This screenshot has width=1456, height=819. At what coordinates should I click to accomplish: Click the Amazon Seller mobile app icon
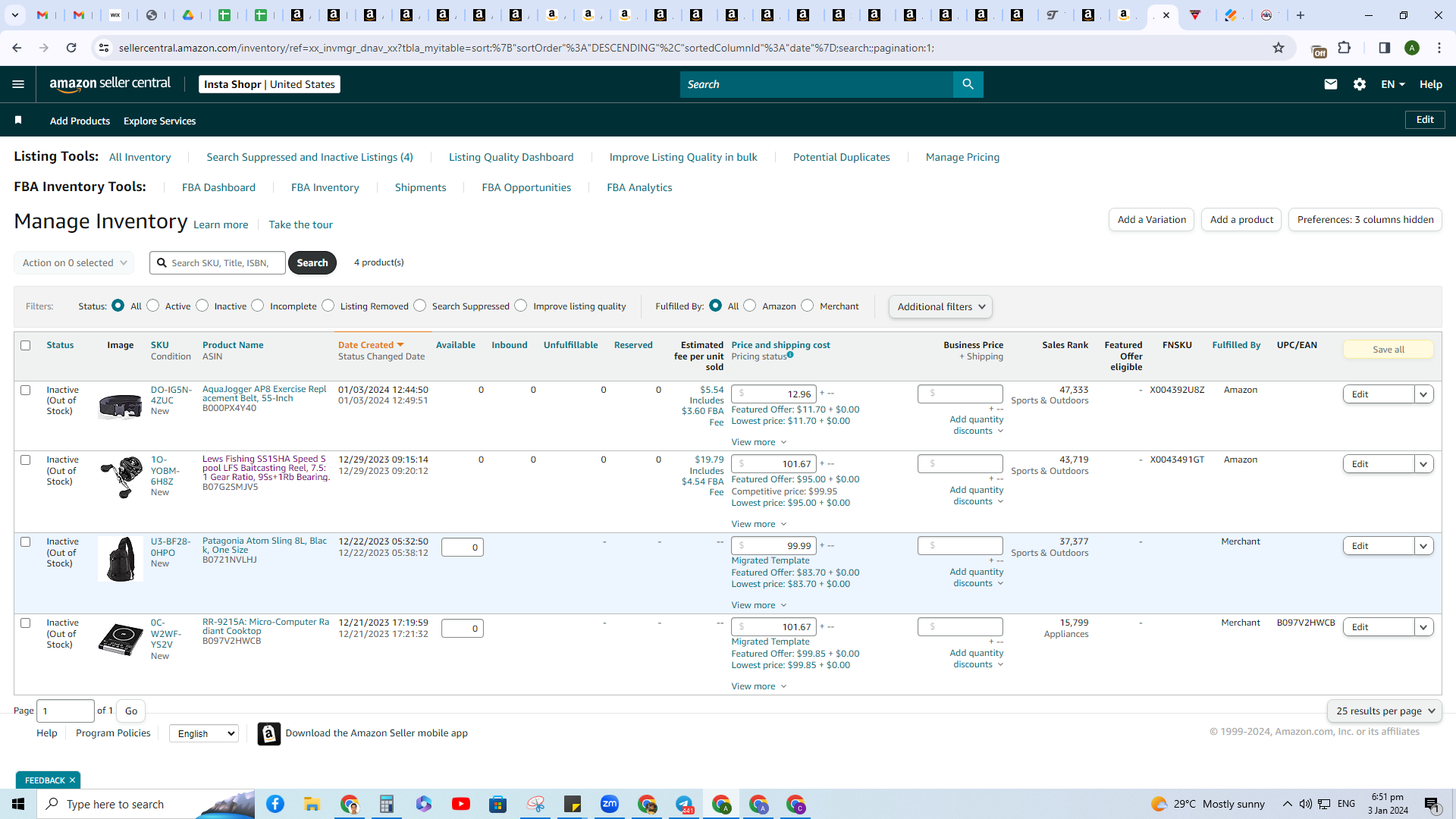[268, 733]
